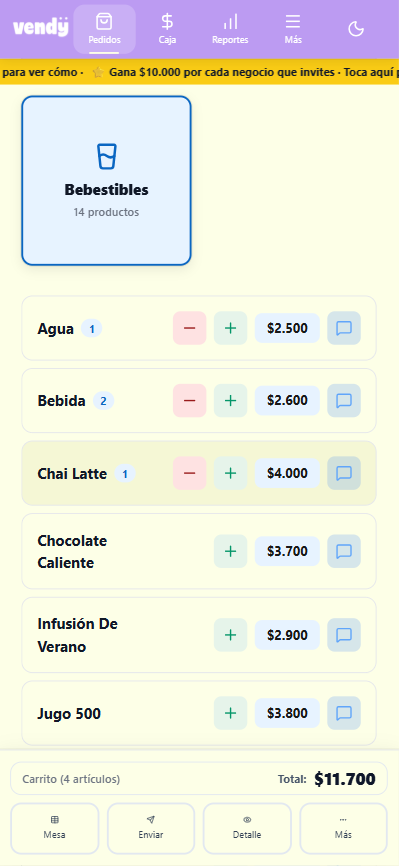
Task: Switch to the Caja tab
Action: [167, 29]
